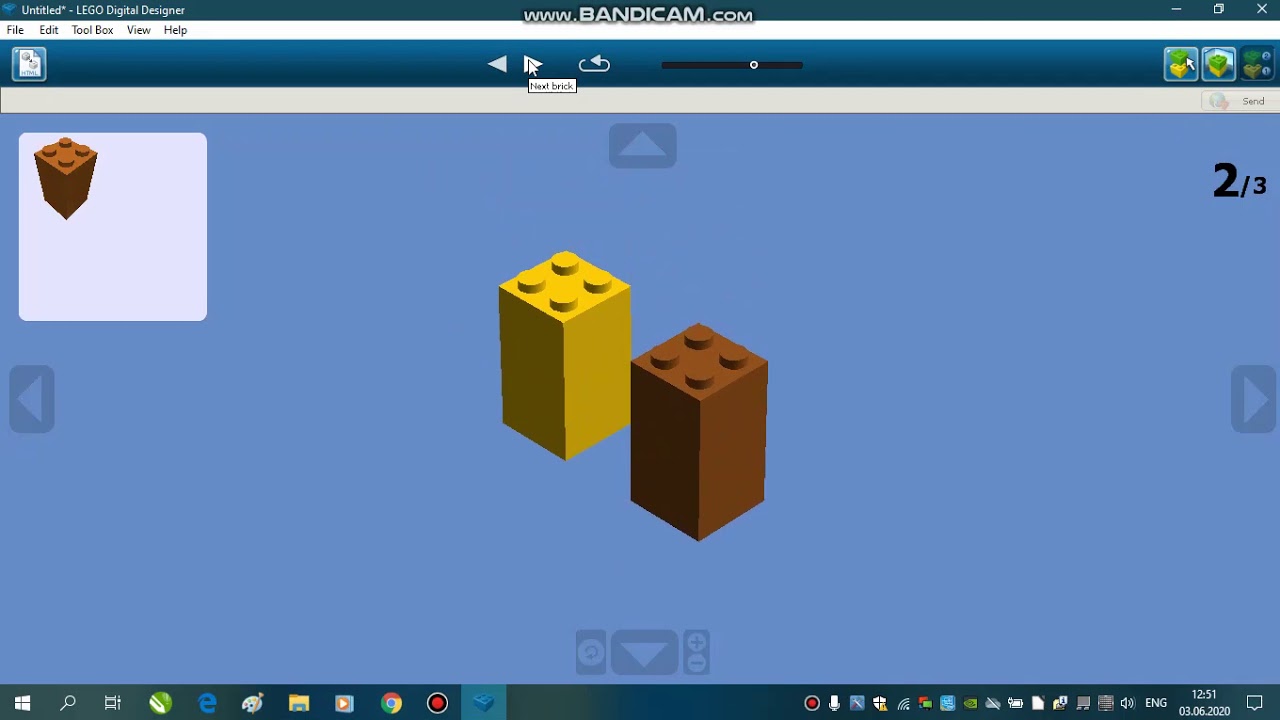Open the paint palette app on the taskbar
Screen dimensions: 1280x720
(x=252, y=703)
